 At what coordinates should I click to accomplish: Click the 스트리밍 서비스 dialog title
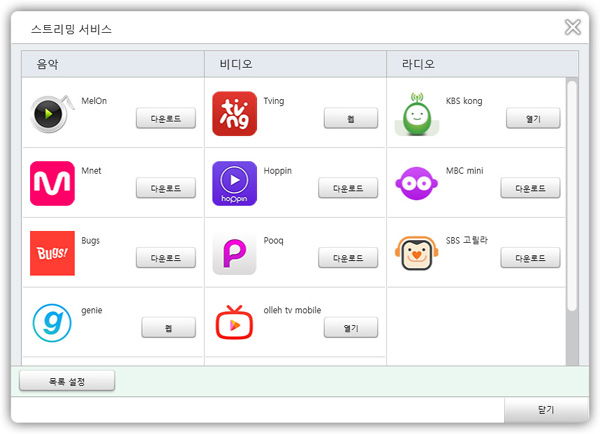71,29
